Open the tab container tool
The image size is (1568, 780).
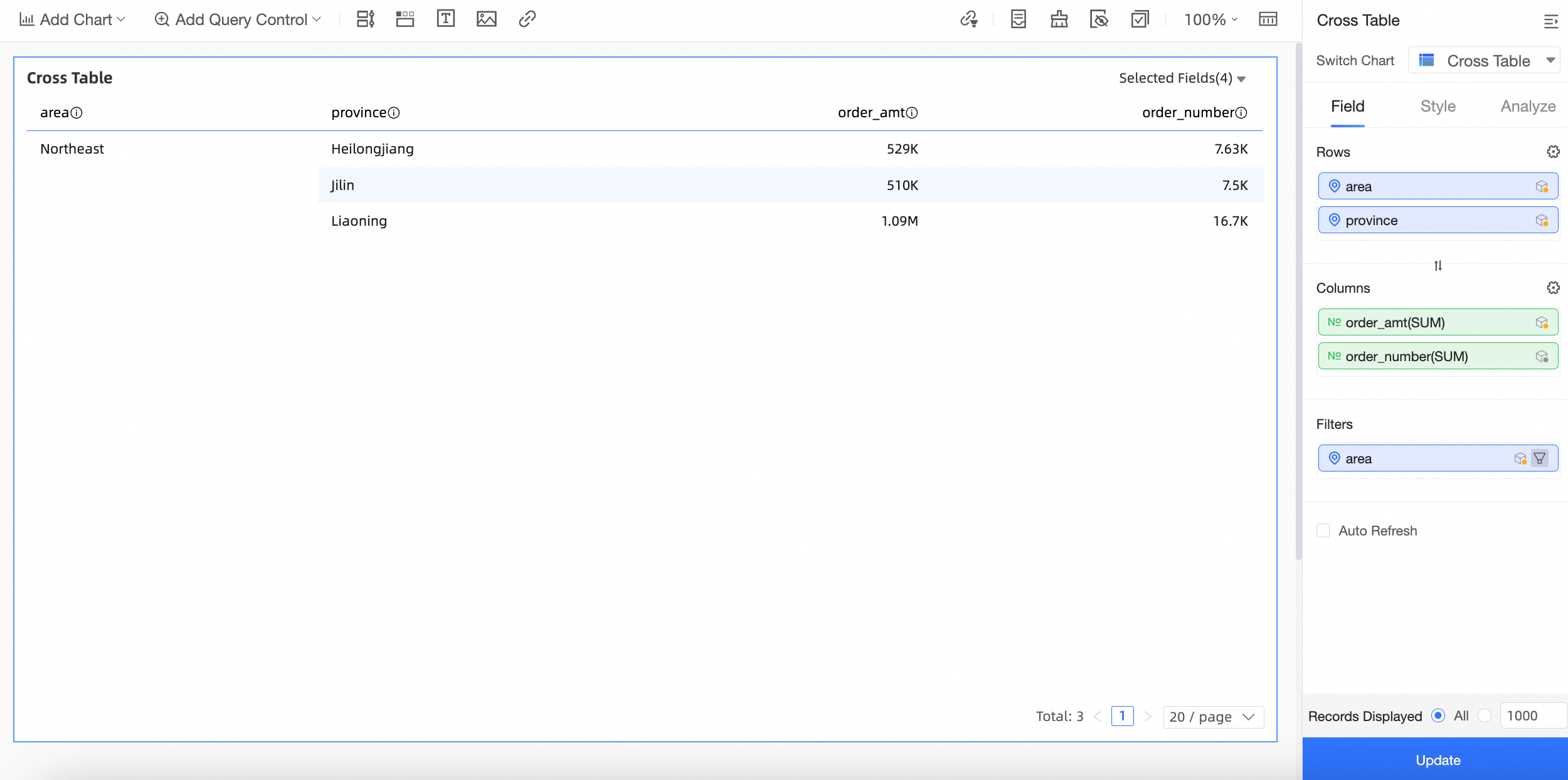(405, 19)
